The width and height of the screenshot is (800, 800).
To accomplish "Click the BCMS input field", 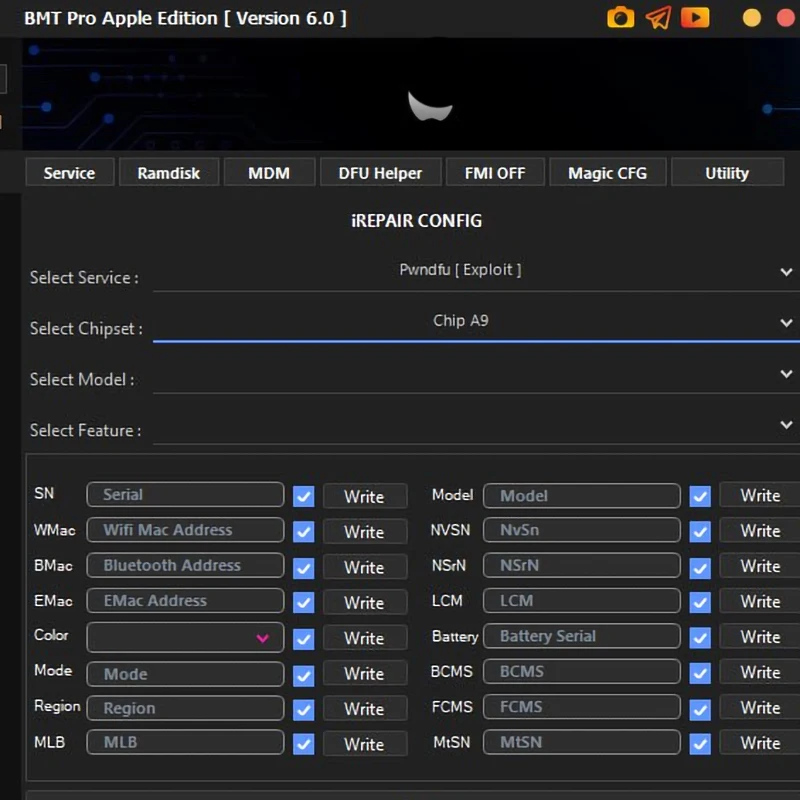I will pyautogui.click(x=582, y=671).
